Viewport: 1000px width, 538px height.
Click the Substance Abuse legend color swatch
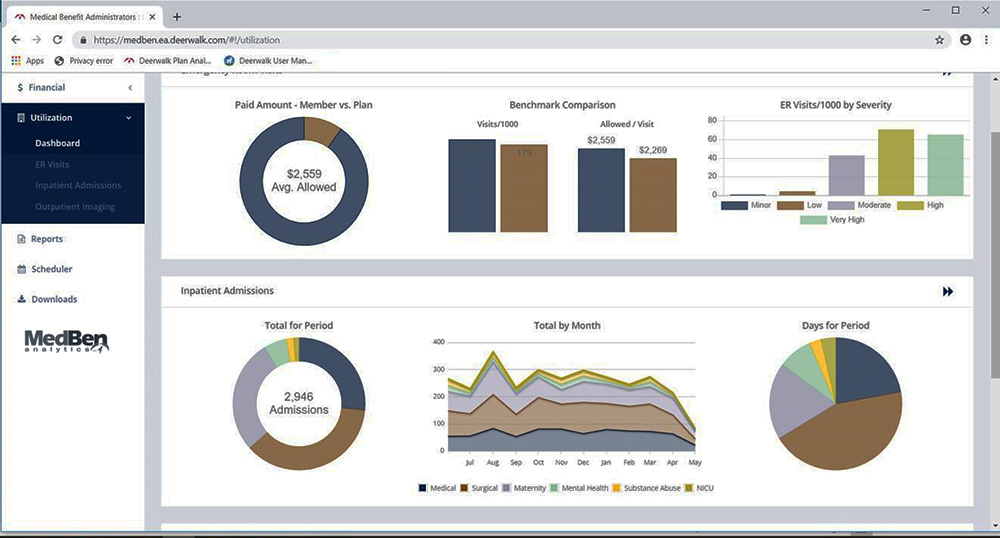[617, 488]
